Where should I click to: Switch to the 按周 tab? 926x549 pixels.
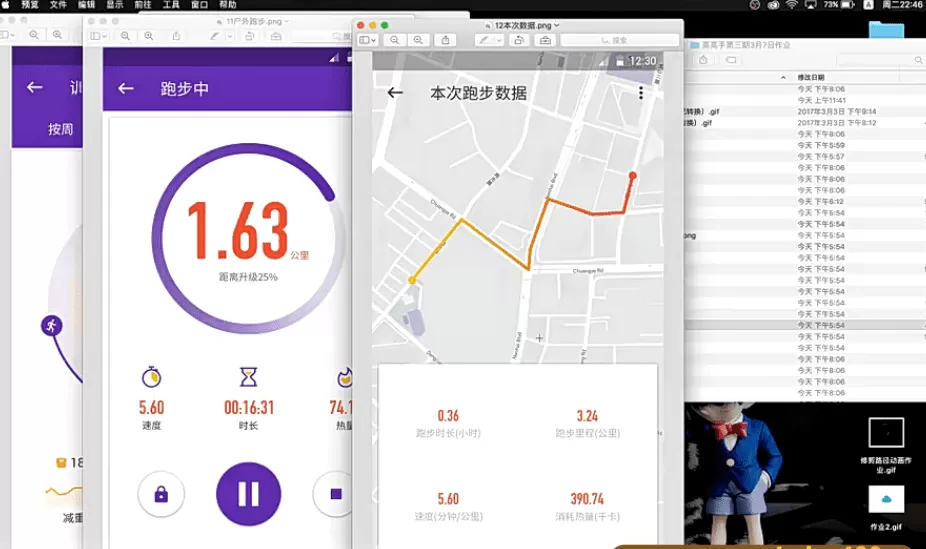pyautogui.click(x=60, y=129)
